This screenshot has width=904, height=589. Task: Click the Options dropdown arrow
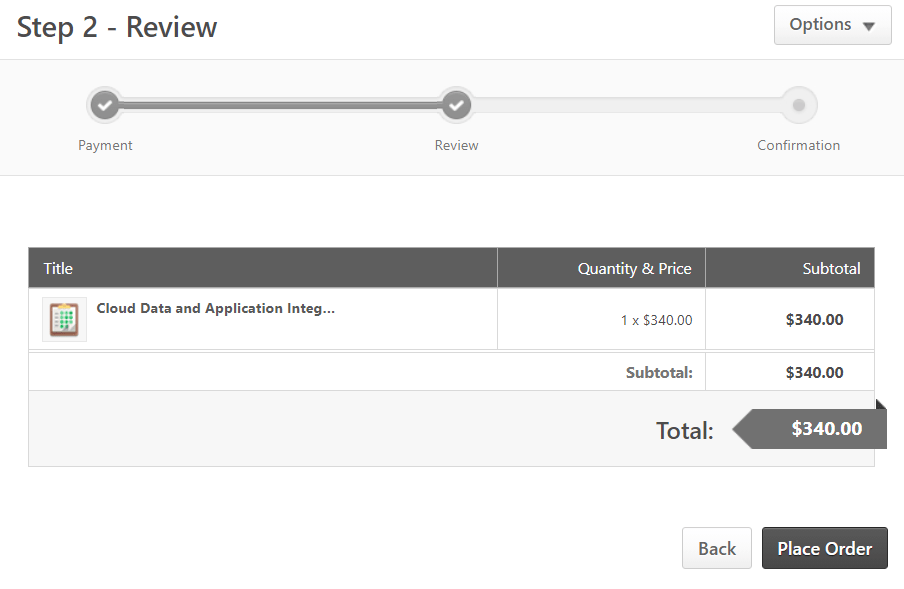pos(869,26)
